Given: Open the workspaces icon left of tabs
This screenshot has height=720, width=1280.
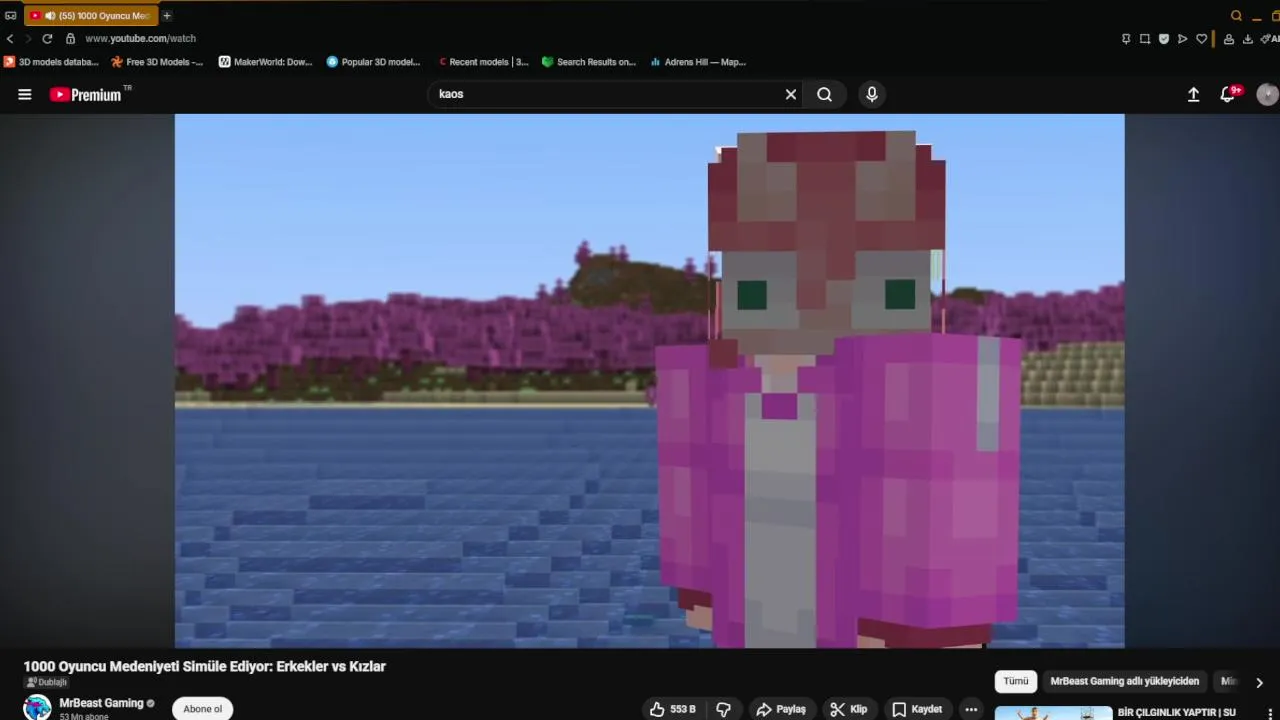Looking at the screenshot, I should point(10,15).
